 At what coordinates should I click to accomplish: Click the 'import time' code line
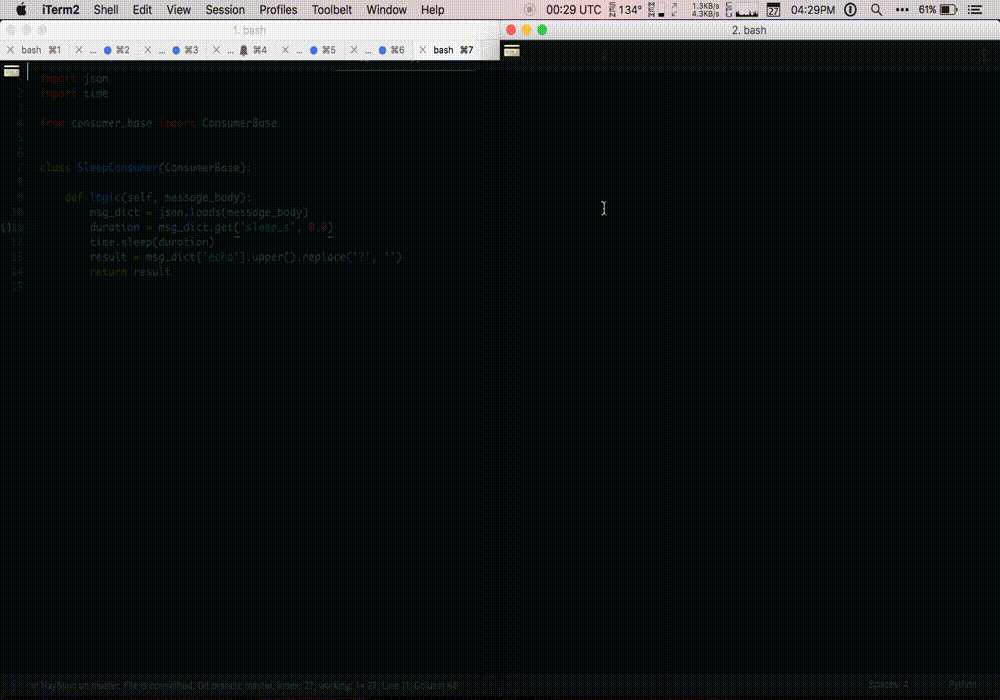(74, 93)
